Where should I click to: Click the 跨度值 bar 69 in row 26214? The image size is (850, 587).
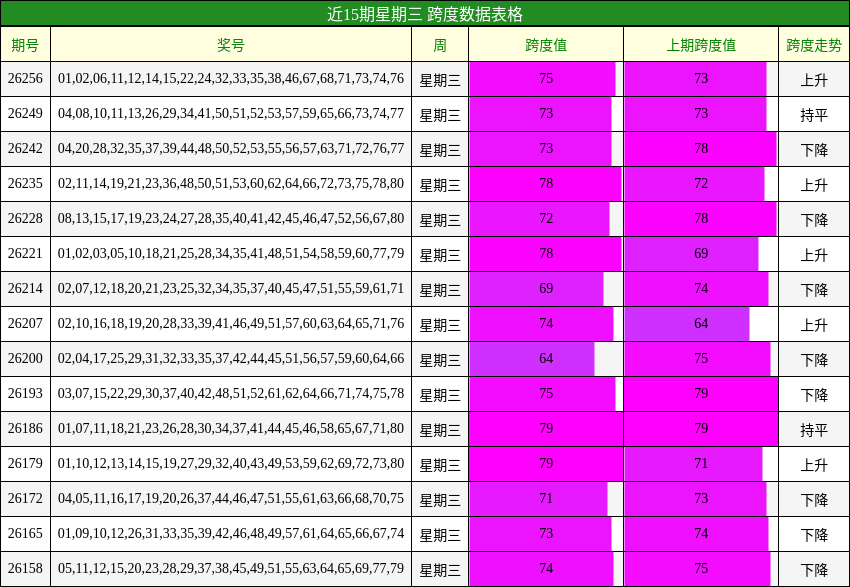coord(537,289)
